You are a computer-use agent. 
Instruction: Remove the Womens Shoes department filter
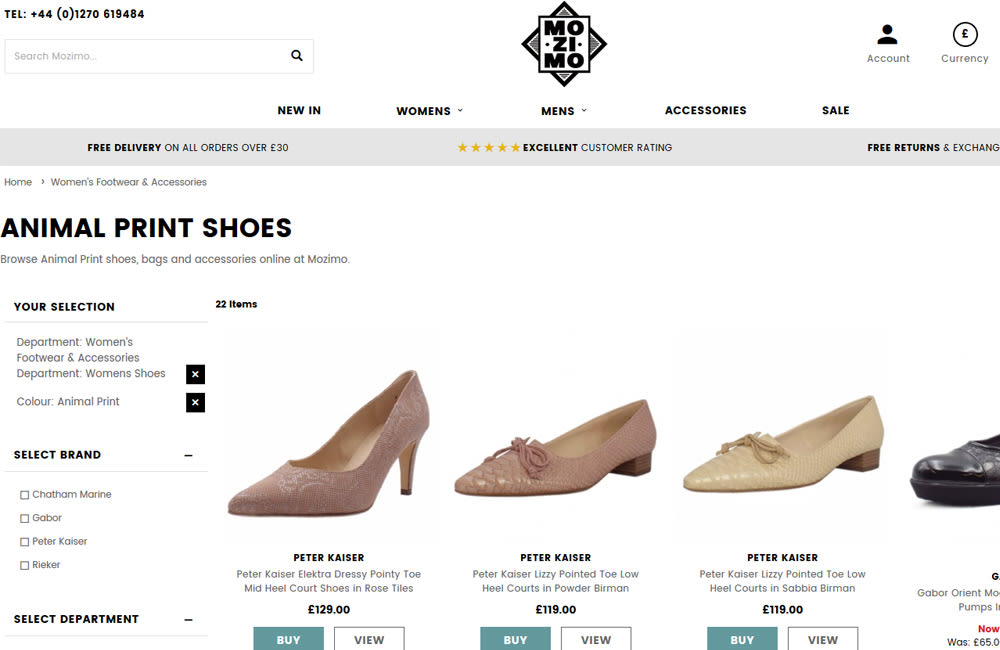click(195, 374)
